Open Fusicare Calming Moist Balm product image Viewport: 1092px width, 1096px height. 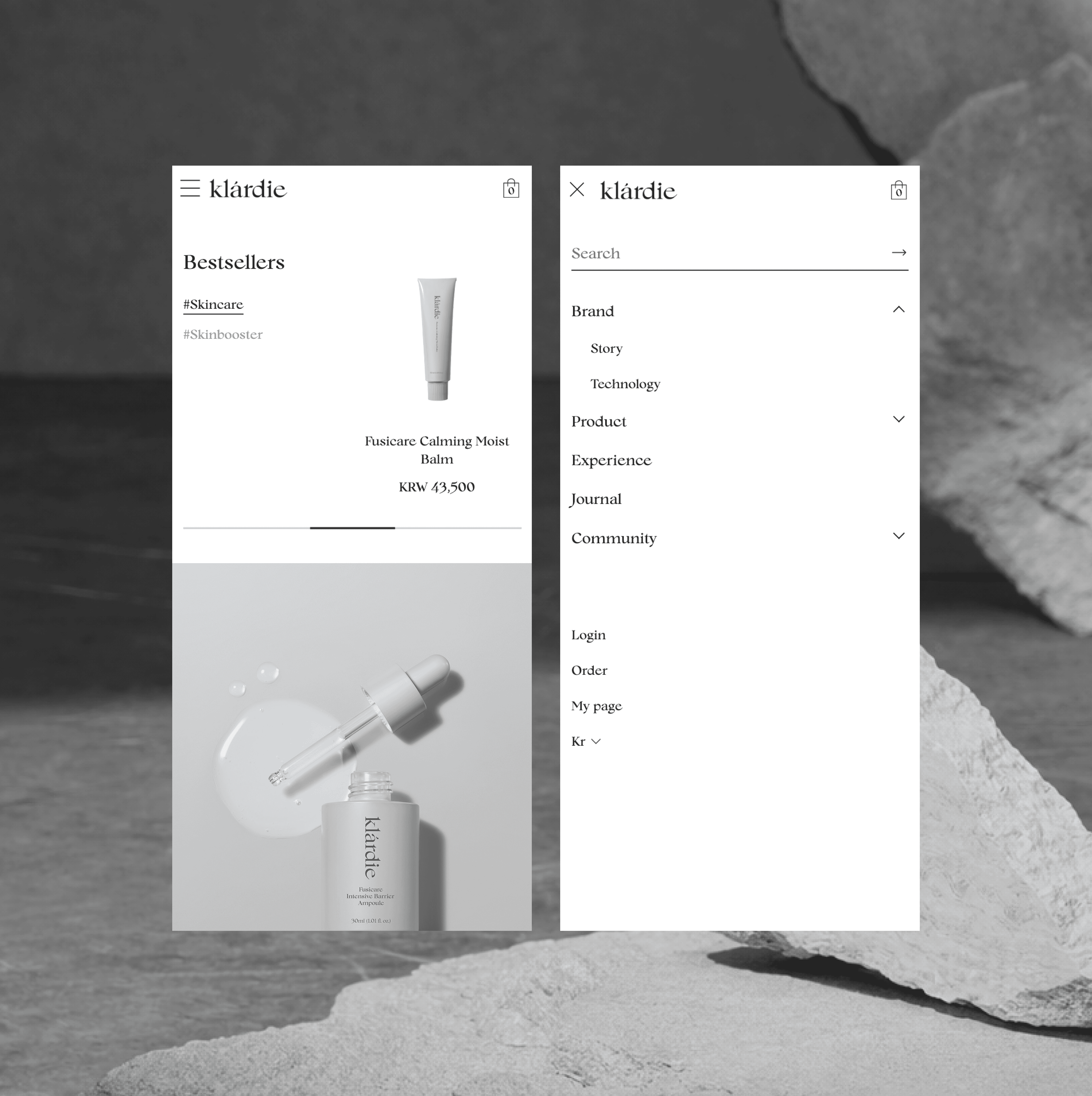tap(437, 339)
